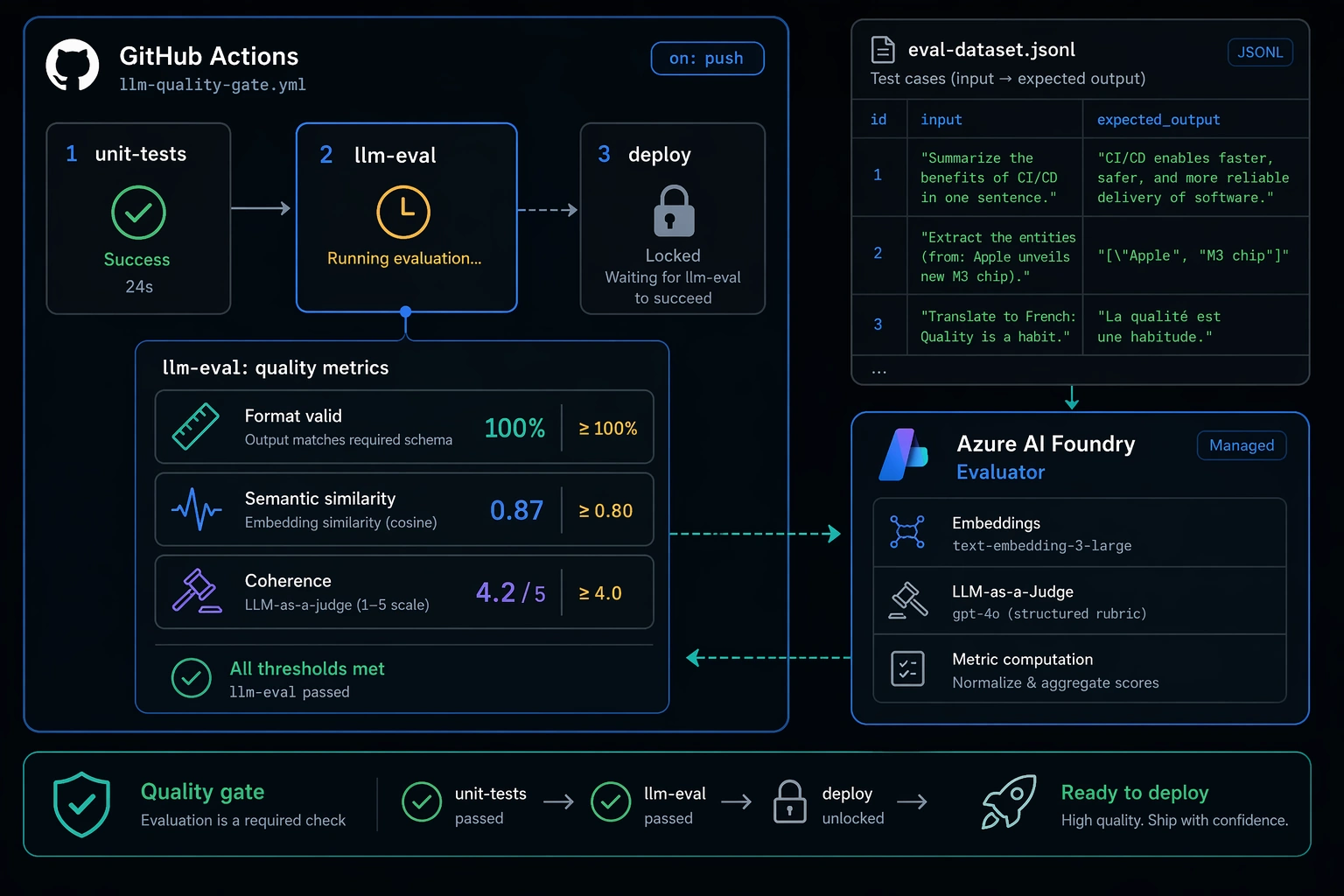1344x896 pixels.
Task: Select the id column header
Action: click(x=878, y=120)
